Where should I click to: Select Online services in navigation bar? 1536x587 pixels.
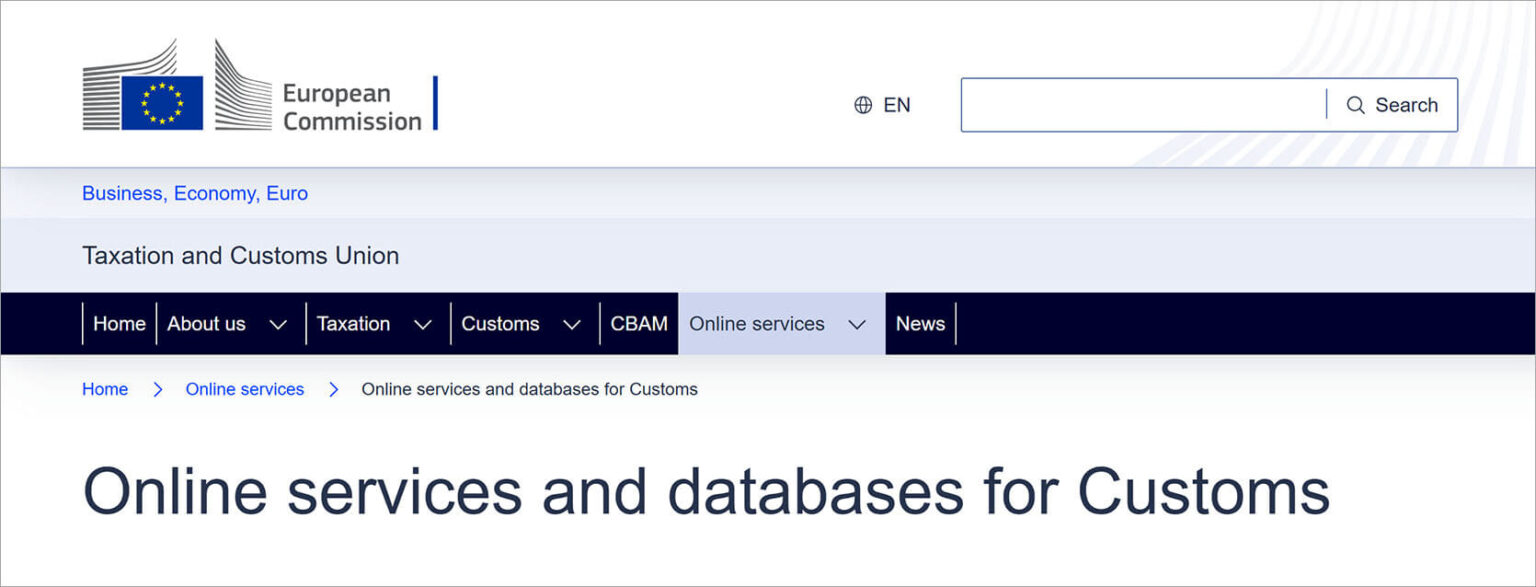coord(757,324)
